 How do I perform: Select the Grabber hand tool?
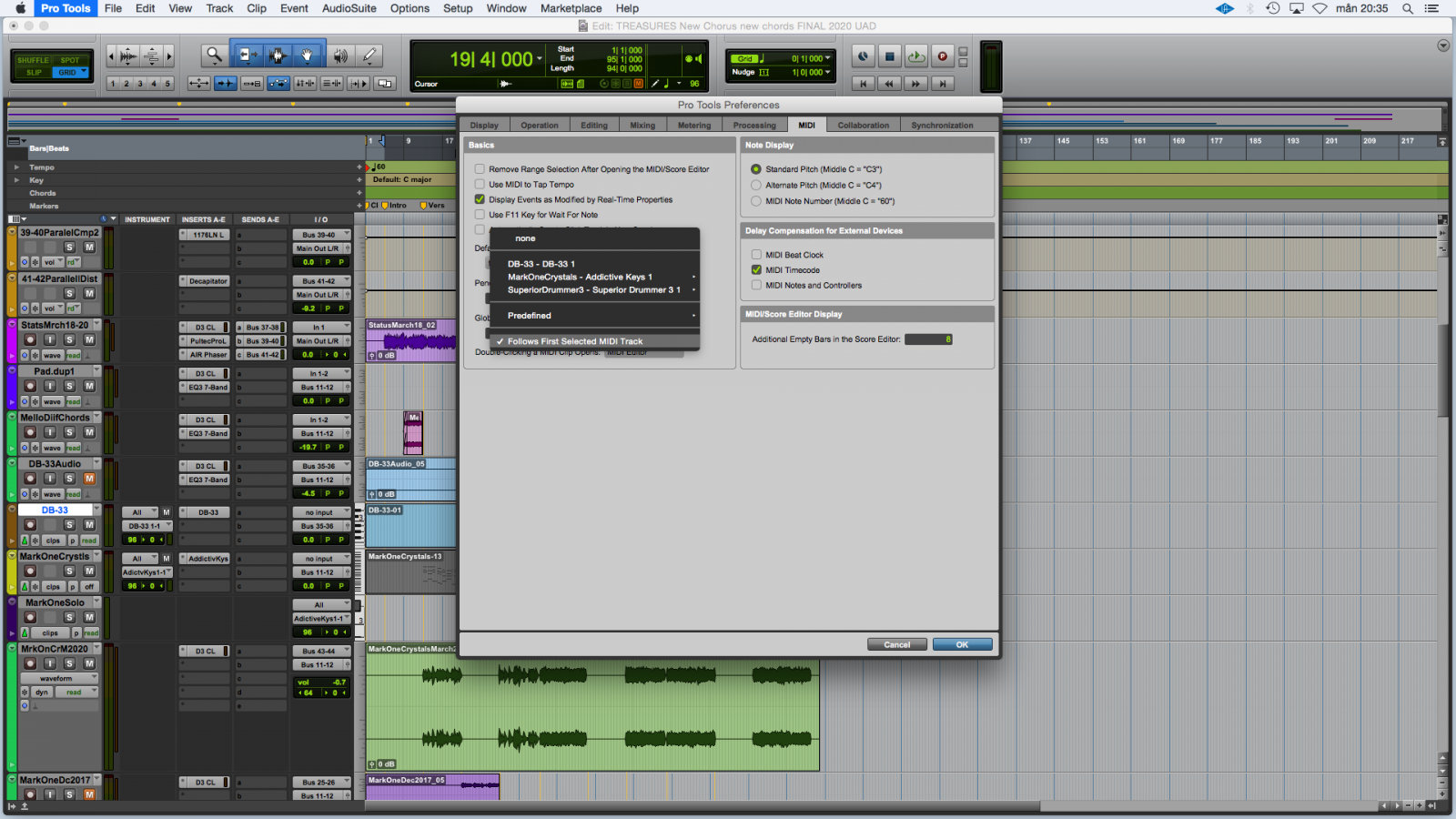(308, 56)
